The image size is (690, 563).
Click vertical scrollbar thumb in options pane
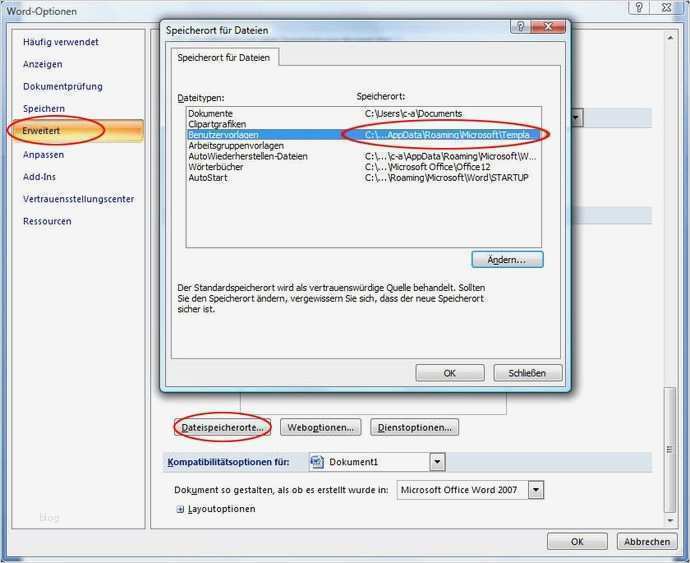[x=670, y=449]
